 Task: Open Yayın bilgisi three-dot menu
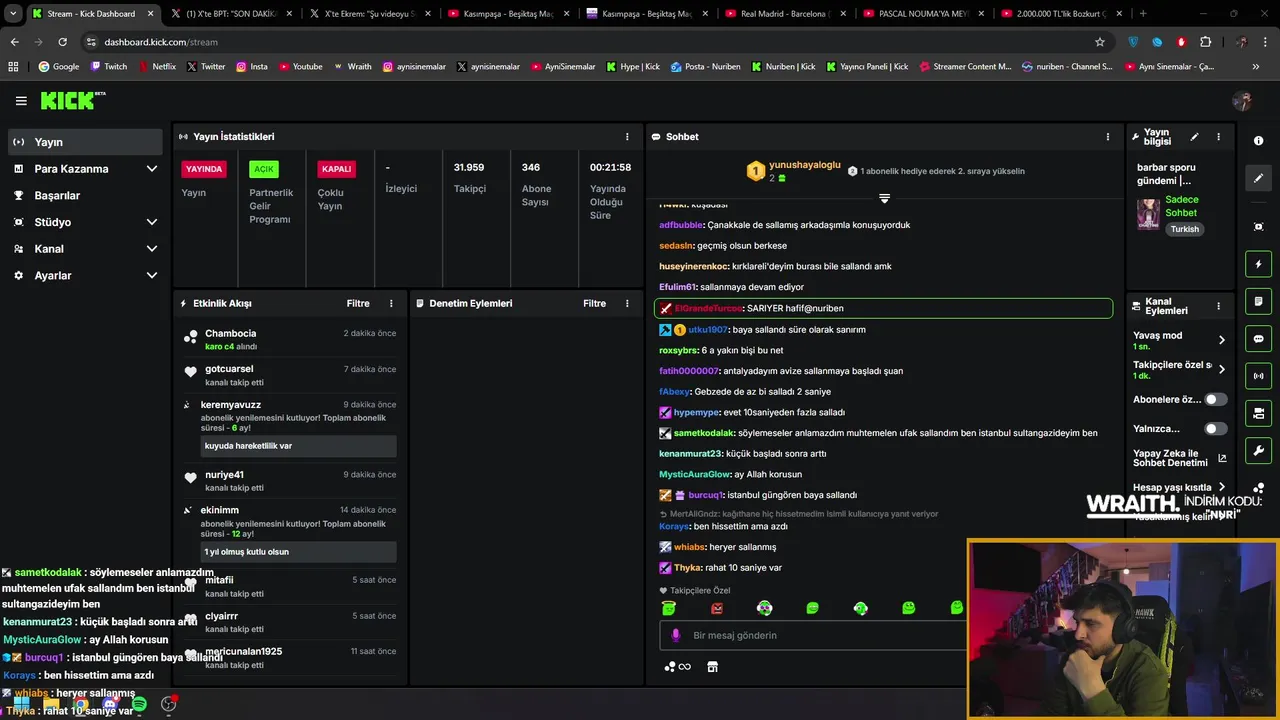click(x=1218, y=137)
